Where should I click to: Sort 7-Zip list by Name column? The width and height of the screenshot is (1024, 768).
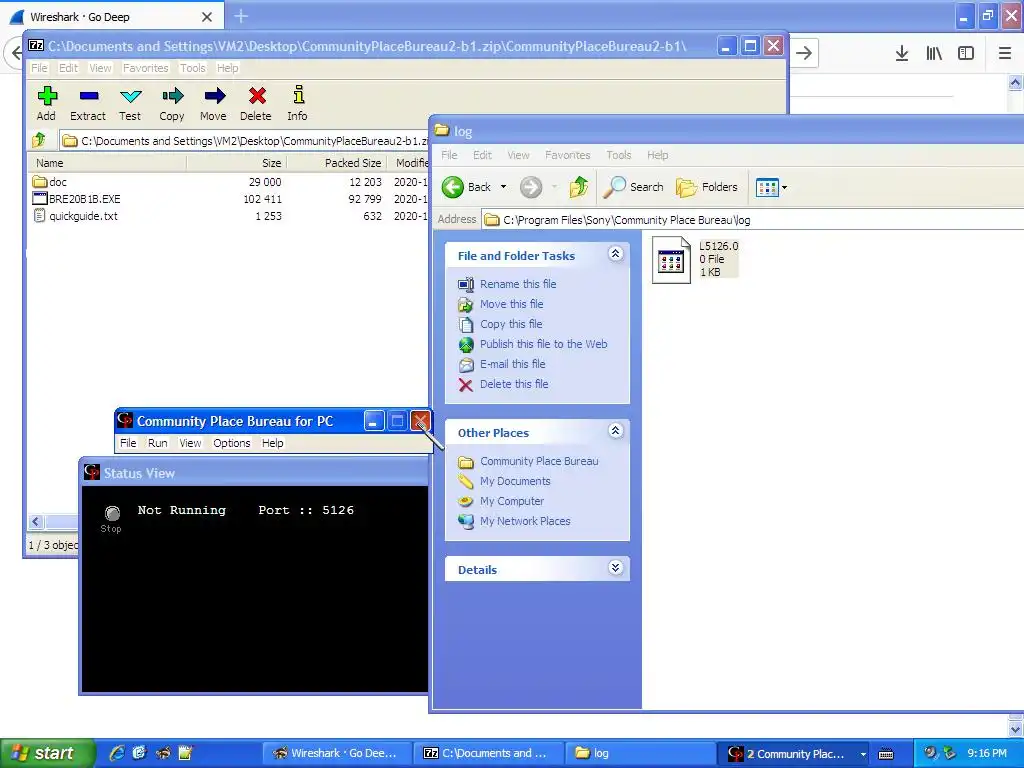point(108,163)
